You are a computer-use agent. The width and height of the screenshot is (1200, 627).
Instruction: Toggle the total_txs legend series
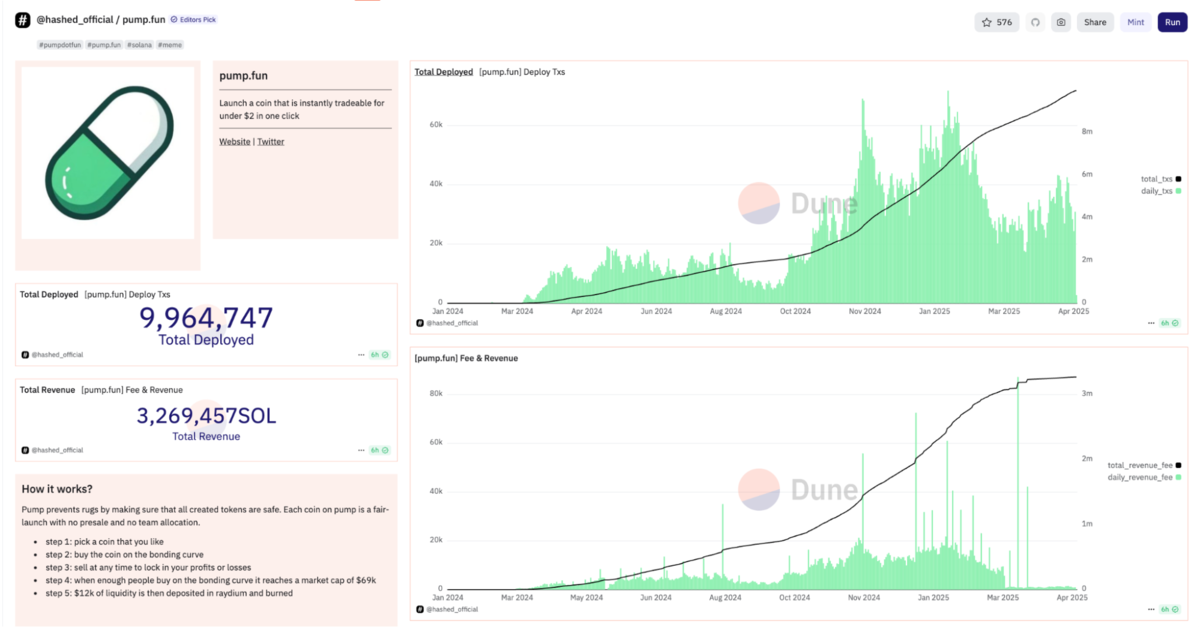coord(1161,179)
